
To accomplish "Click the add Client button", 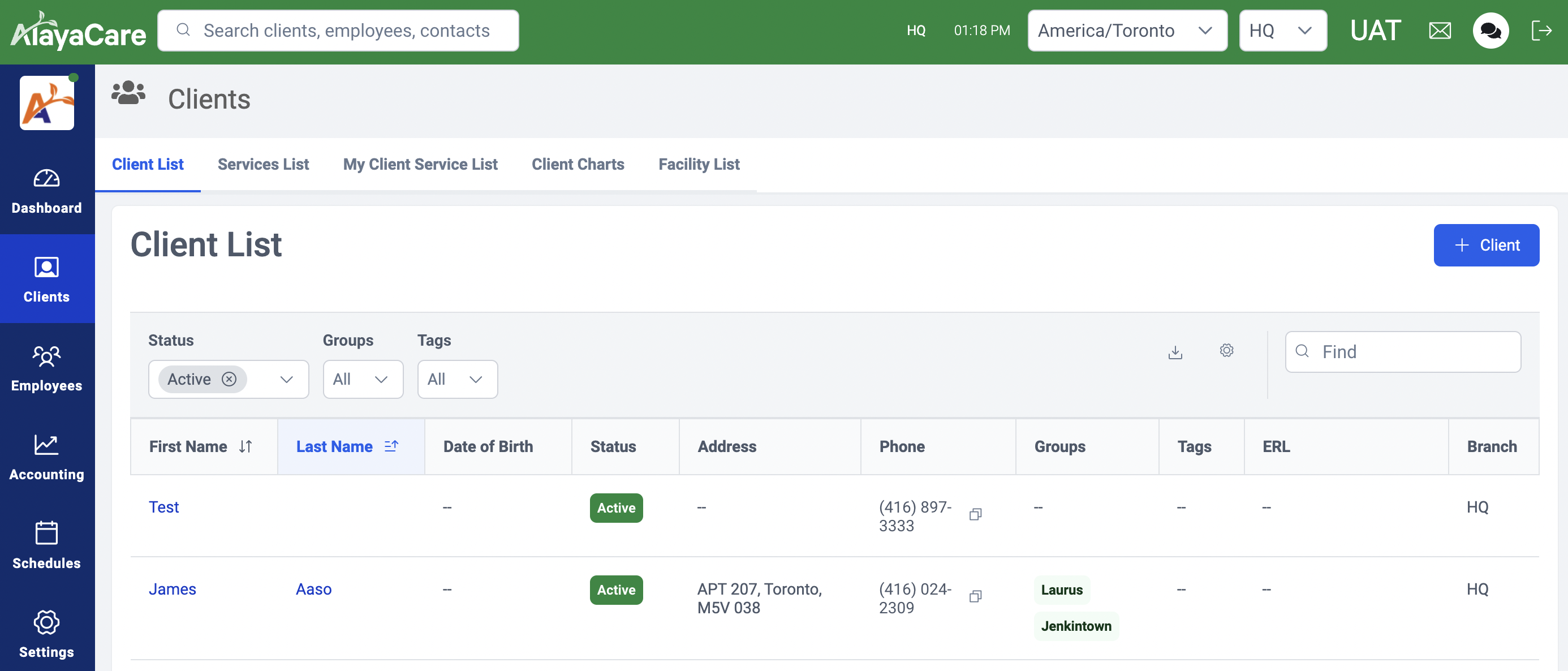I will pos(1486,245).
